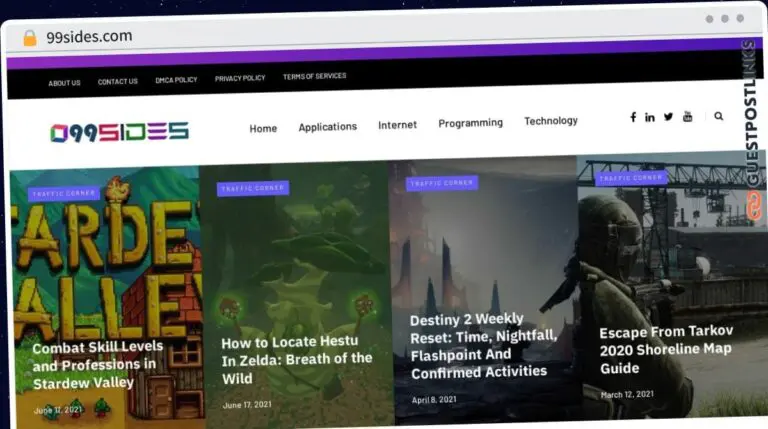Open the Twitter social icon
The height and width of the screenshot is (429, 768).
tap(668, 117)
